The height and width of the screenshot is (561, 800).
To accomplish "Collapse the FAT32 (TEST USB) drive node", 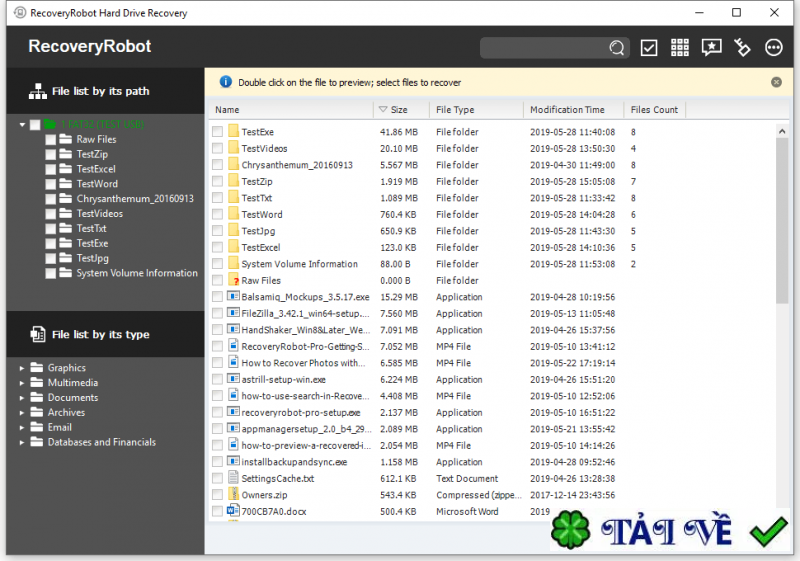I will pos(22,125).
